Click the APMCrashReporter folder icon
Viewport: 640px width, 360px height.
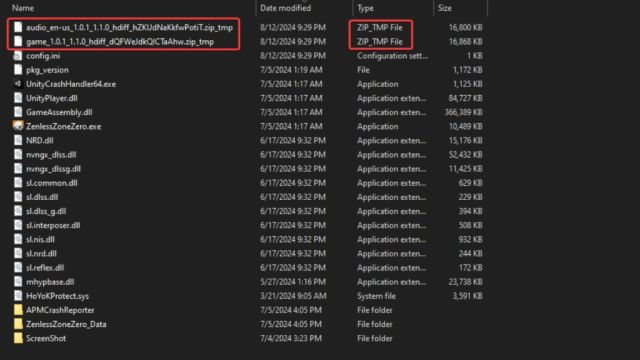point(18,310)
